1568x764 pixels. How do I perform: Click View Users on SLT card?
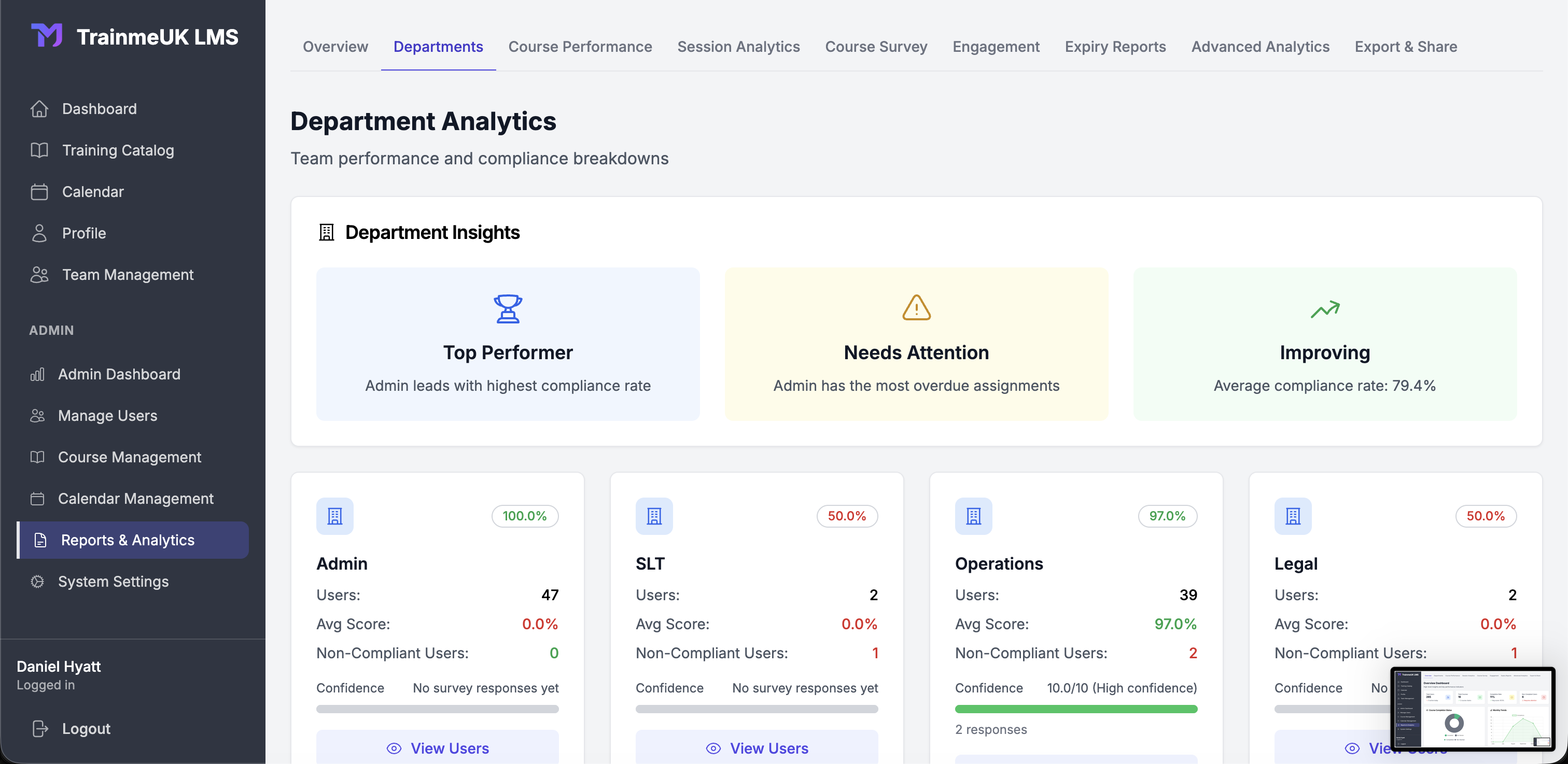click(757, 747)
